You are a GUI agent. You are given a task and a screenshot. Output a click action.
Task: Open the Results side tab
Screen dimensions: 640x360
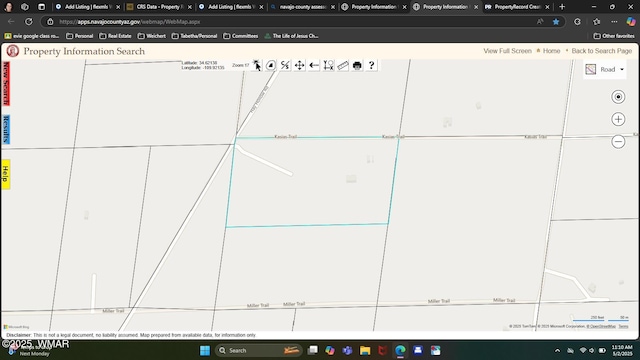pos(6,129)
